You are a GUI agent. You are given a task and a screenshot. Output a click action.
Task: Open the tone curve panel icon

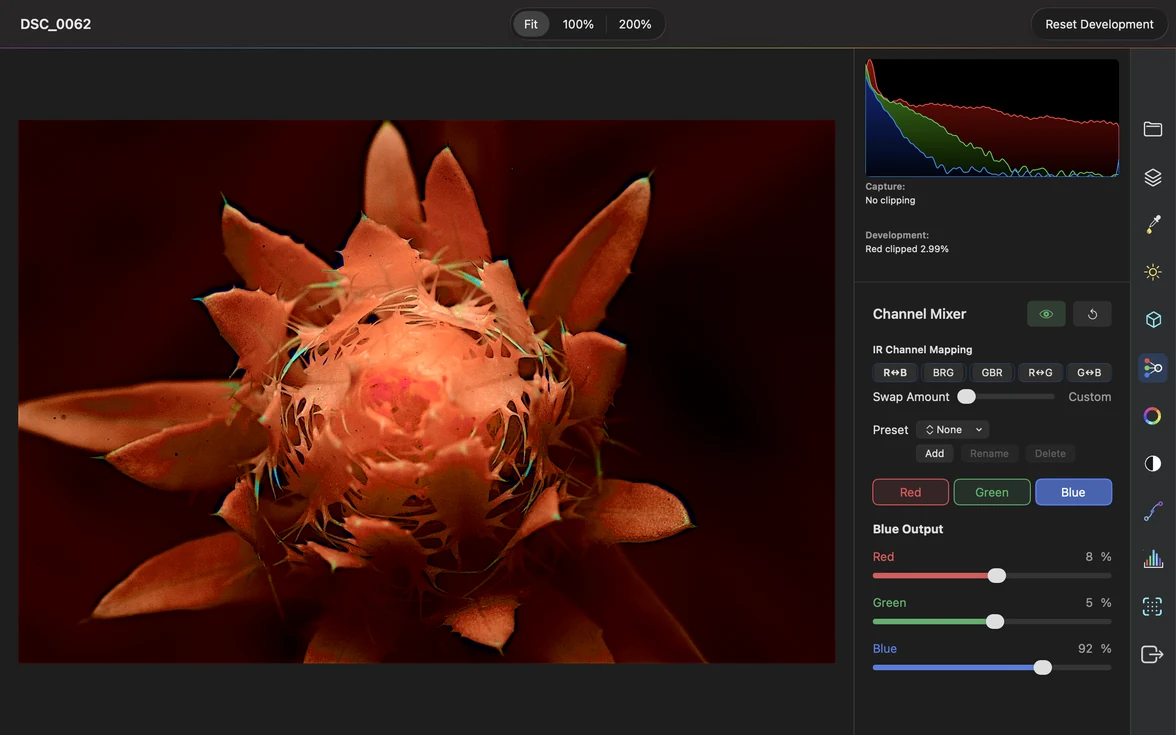(1153, 511)
